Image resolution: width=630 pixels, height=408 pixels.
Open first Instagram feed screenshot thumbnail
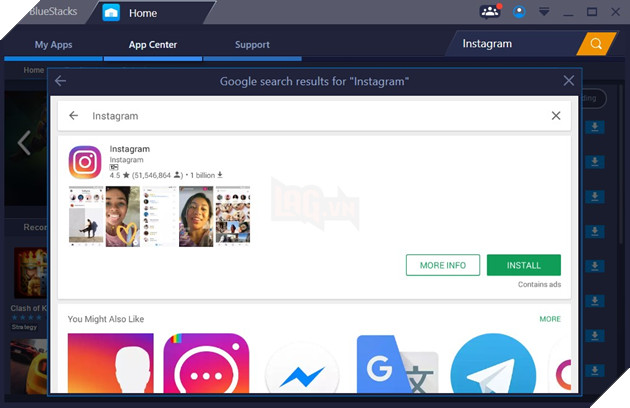(x=86, y=216)
